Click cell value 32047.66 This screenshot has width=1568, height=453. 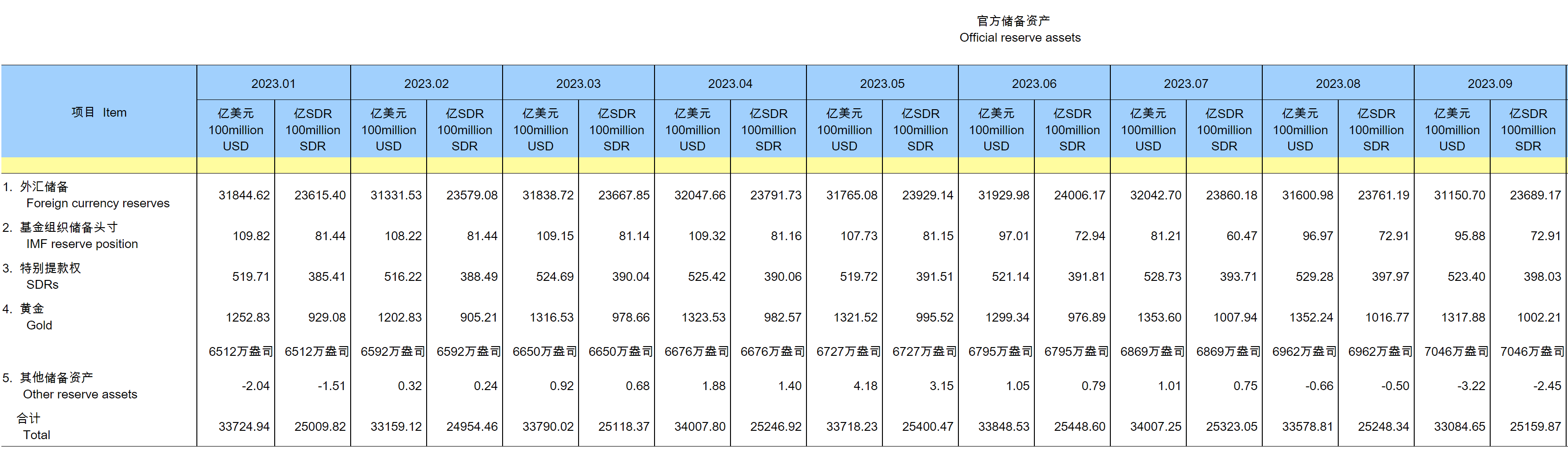coord(700,195)
